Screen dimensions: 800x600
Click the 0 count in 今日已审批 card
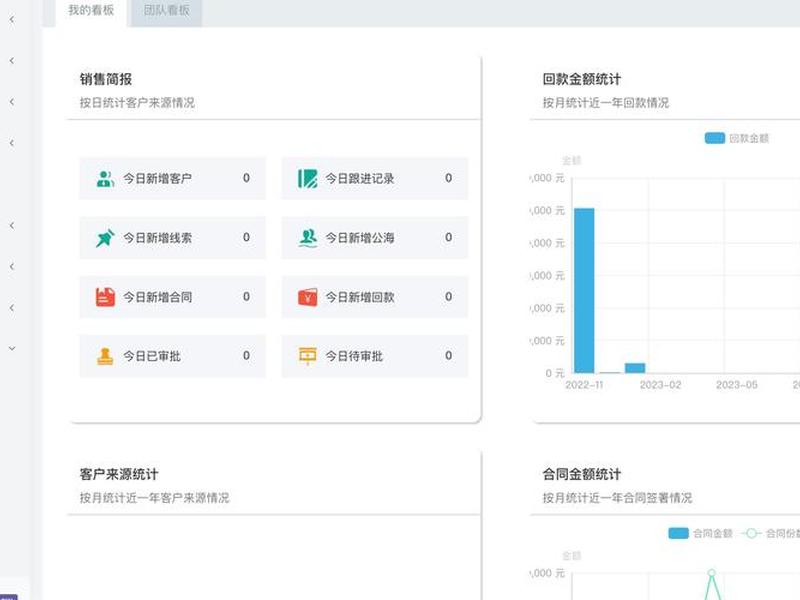(246, 356)
